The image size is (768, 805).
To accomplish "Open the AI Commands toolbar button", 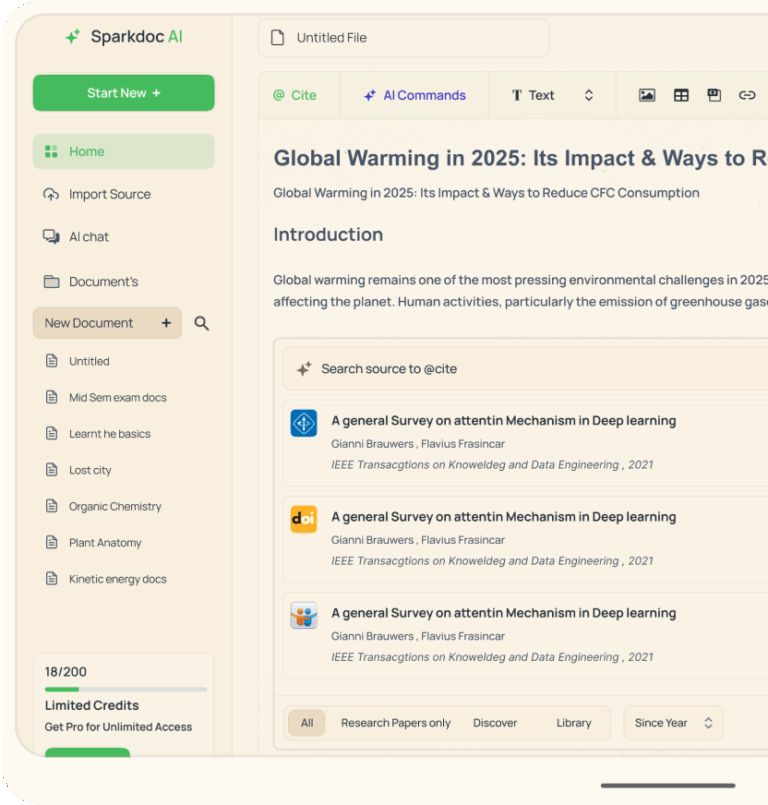I will coord(415,95).
